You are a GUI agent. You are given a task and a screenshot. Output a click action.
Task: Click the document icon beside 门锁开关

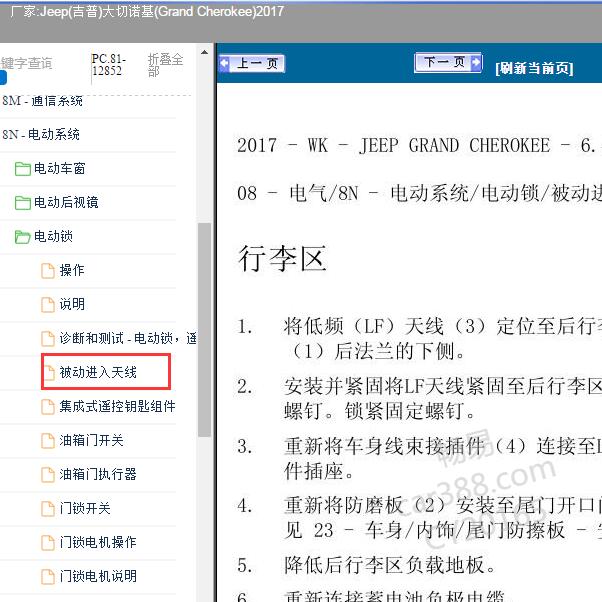tap(48, 509)
